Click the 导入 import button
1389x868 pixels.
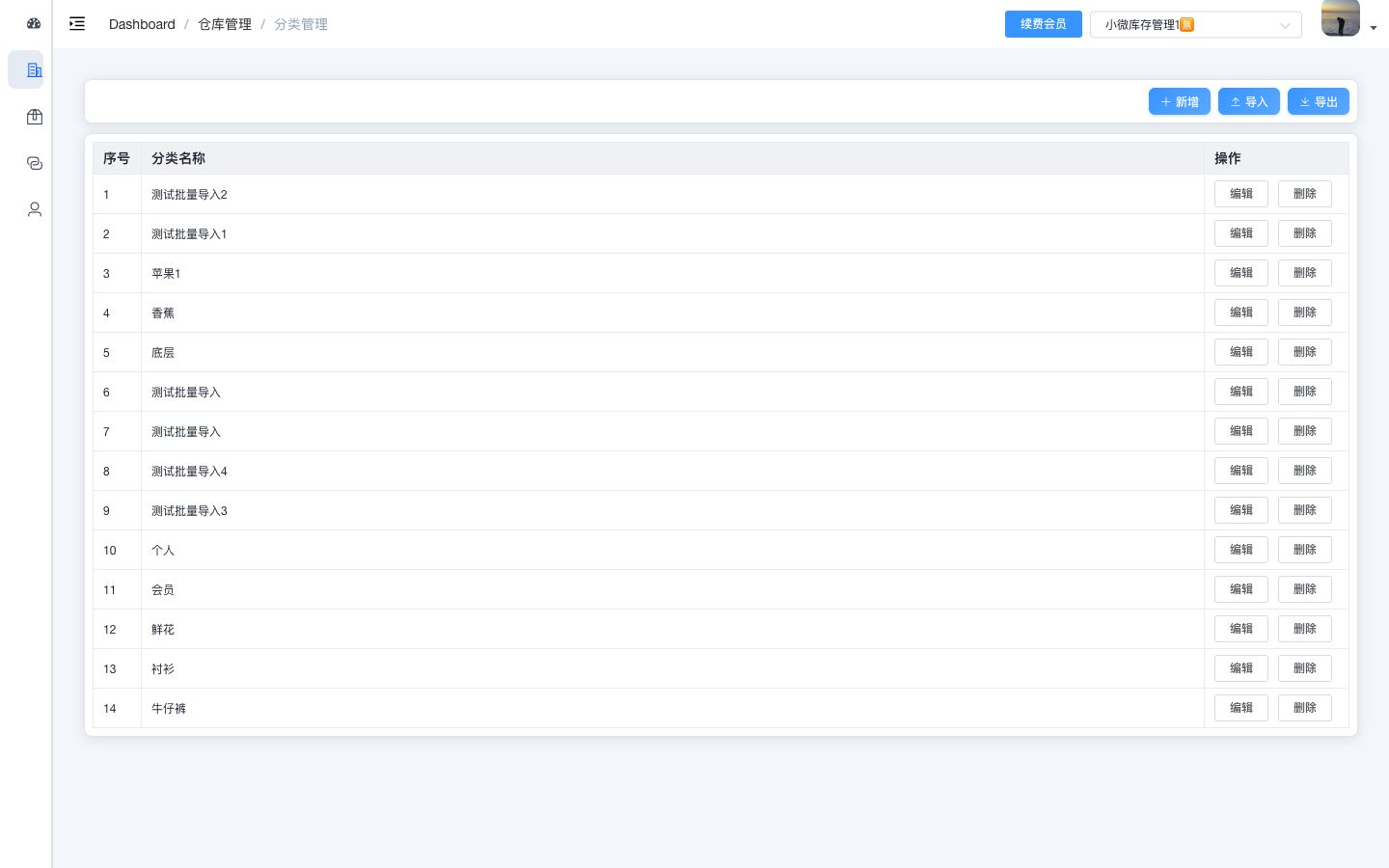(1249, 101)
